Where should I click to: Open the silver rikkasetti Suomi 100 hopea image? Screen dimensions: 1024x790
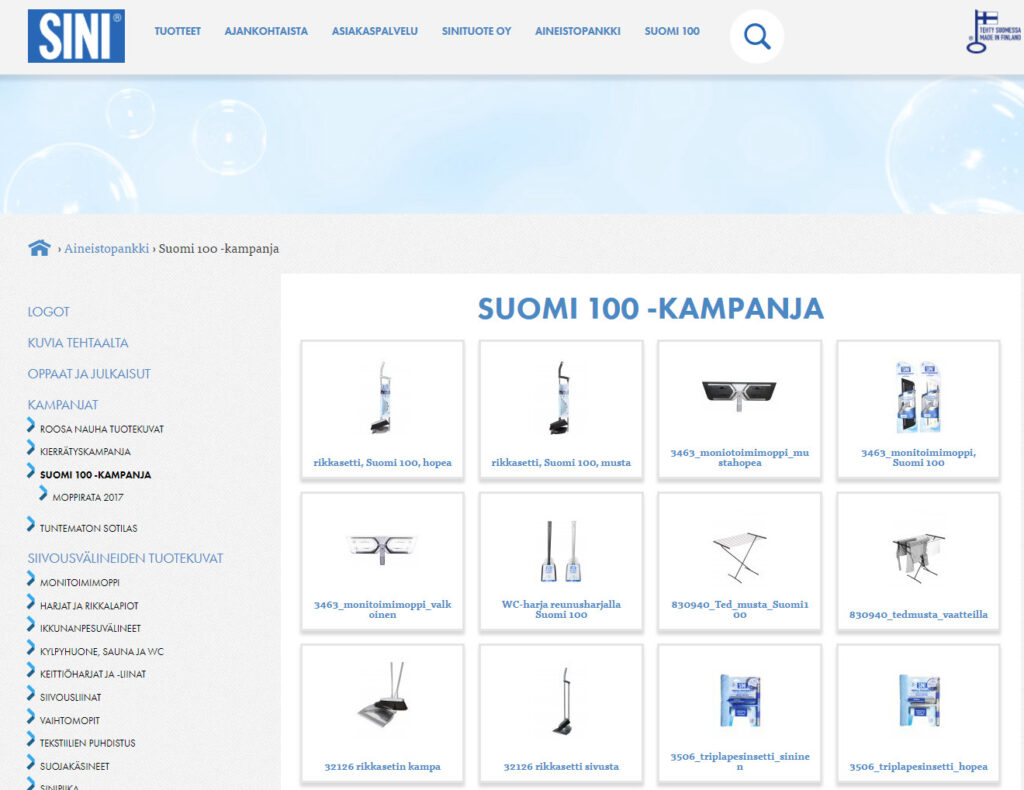(x=382, y=398)
